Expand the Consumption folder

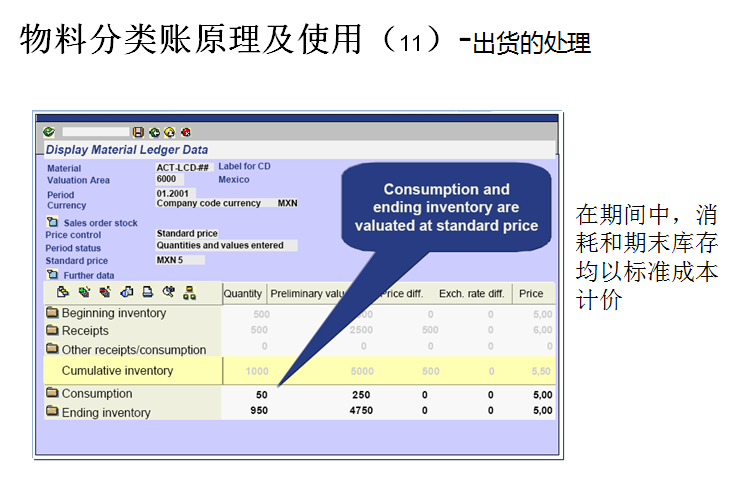(52, 393)
